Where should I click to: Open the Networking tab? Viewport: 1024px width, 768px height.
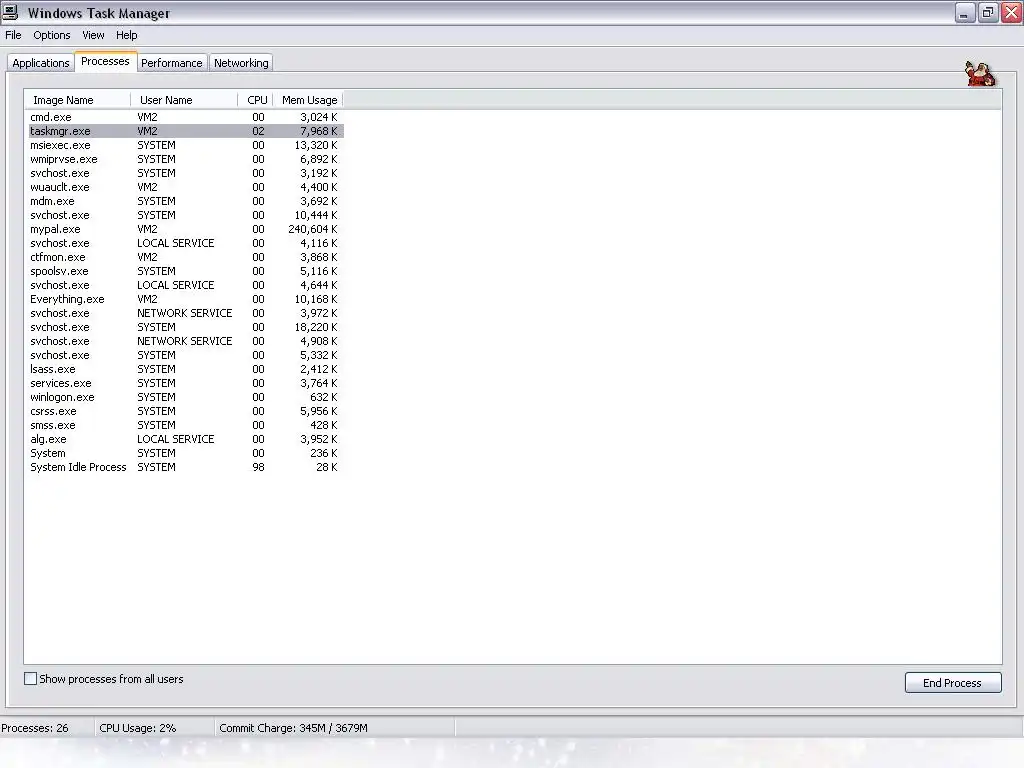click(x=241, y=63)
